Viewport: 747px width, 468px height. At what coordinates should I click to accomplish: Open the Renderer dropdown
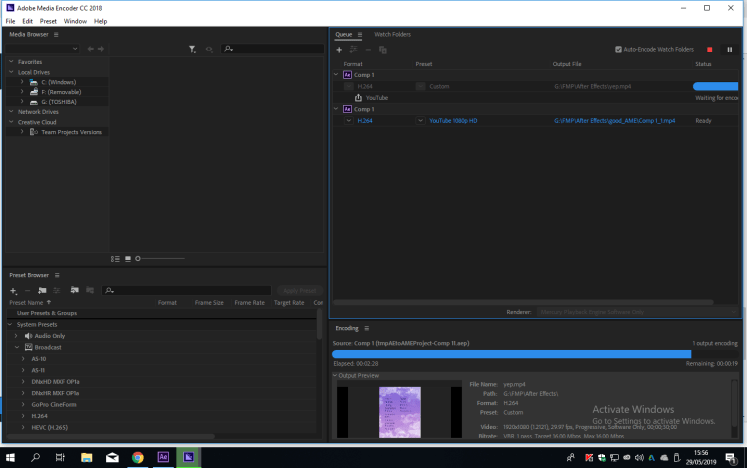coord(638,312)
